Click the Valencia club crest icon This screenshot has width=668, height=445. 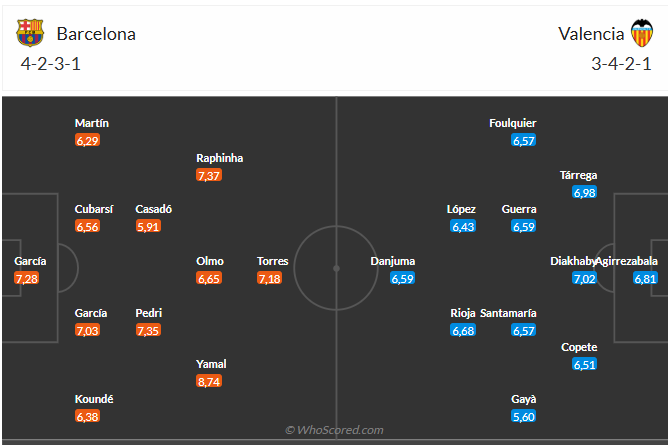point(642,33)
